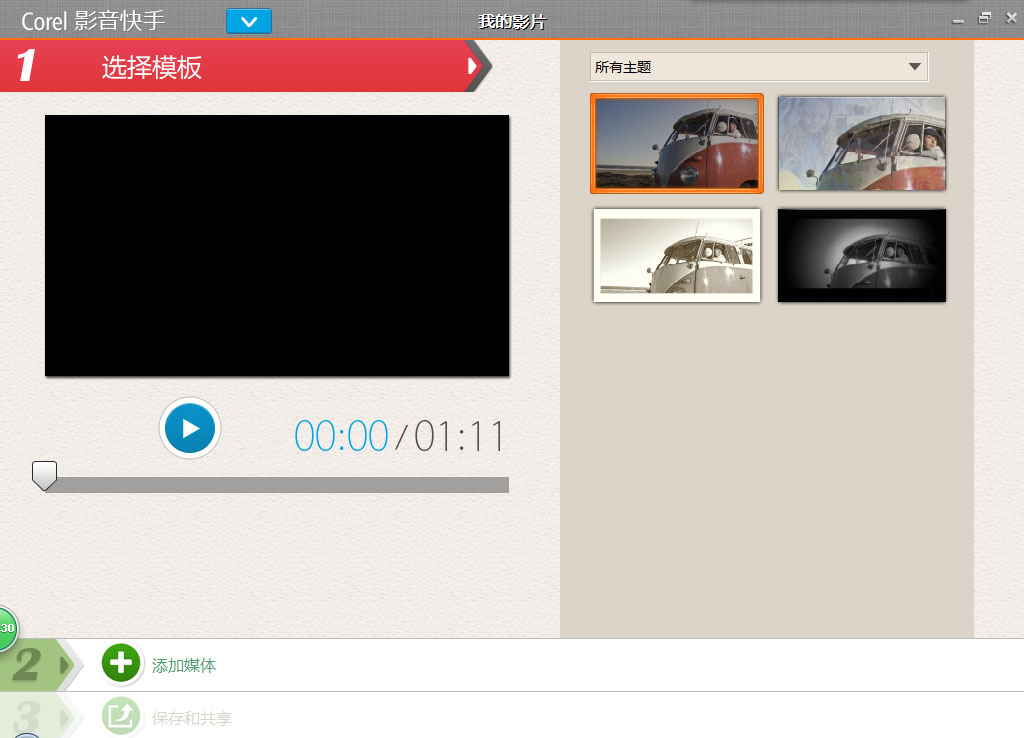
Task: Click the white arrow on the red step 1 banner
Action: tap(472, 66)
